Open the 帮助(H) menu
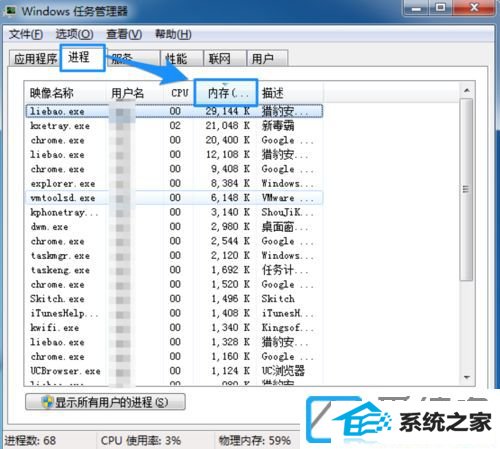 click(x=173, y=34)
